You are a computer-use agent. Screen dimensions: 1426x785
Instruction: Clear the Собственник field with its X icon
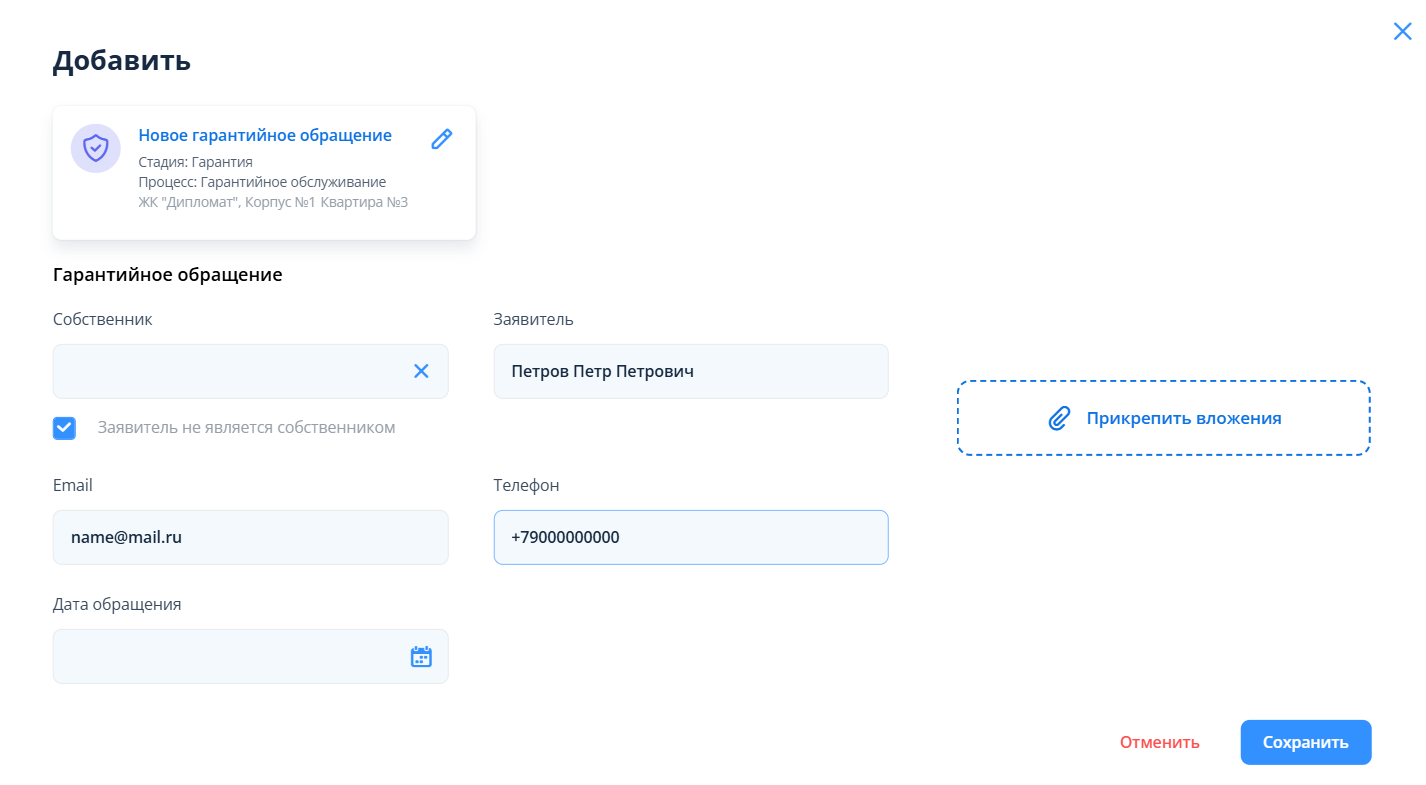tap(421, 371)
